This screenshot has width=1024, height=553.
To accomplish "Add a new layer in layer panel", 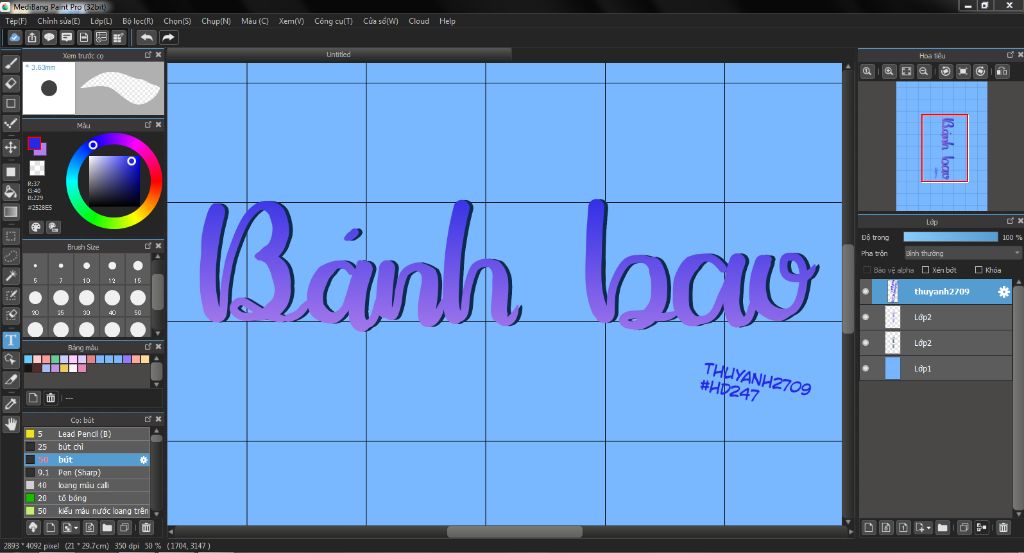I will tap(869, 528).
